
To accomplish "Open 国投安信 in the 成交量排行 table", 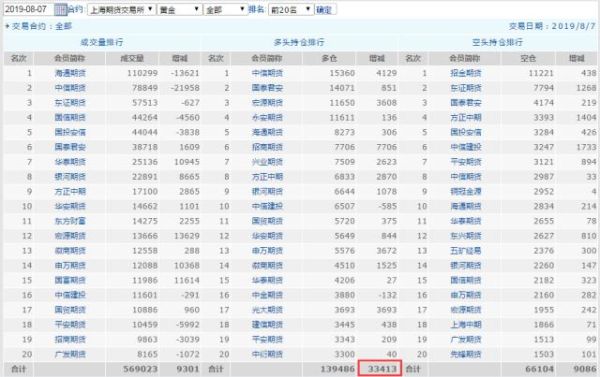I will (x=70, y=132).
